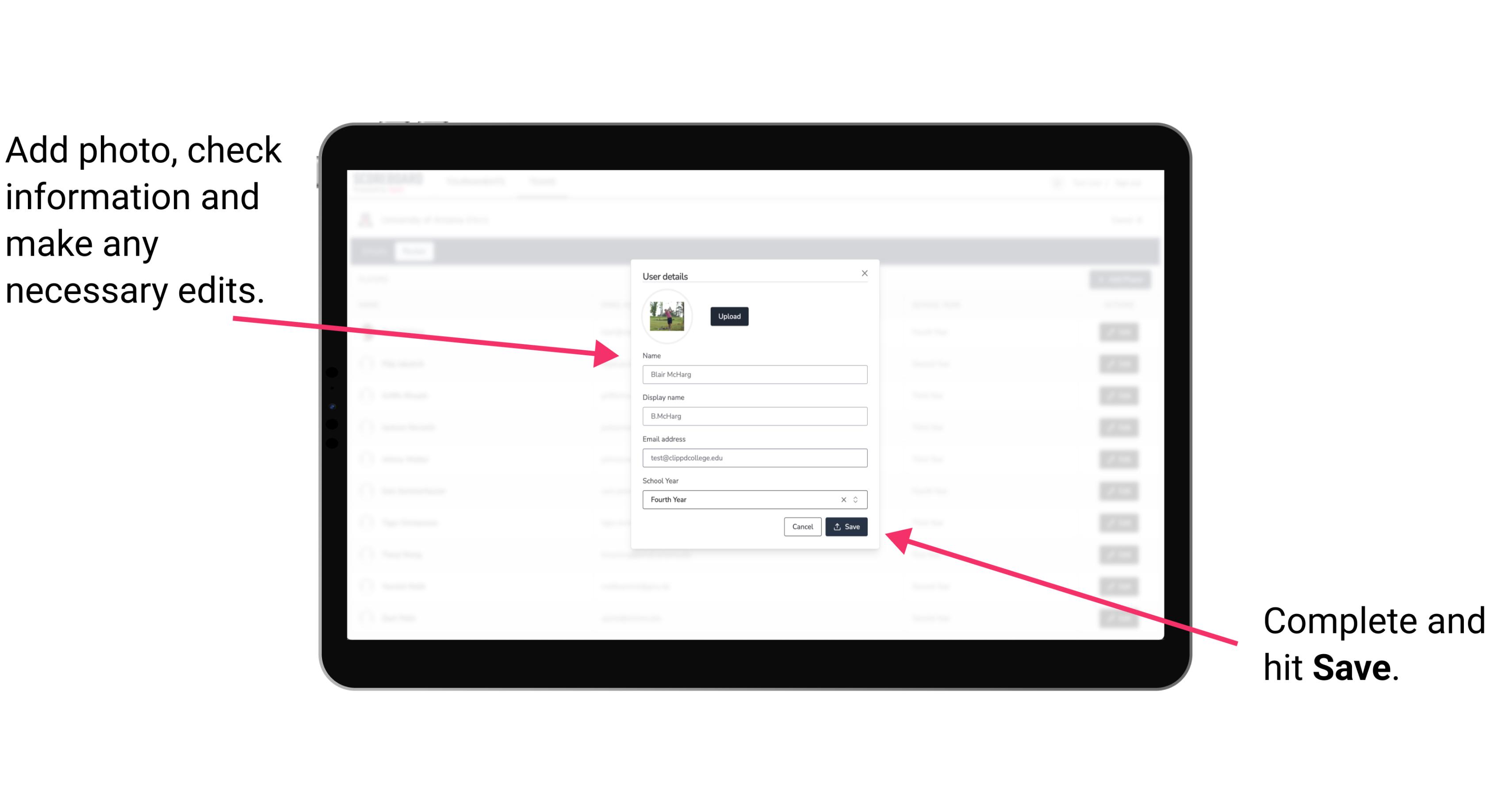Screen dimensions: 1509x812
Task: Click the Display name input field
Action: pyautogui.click(x=754, y=416)
